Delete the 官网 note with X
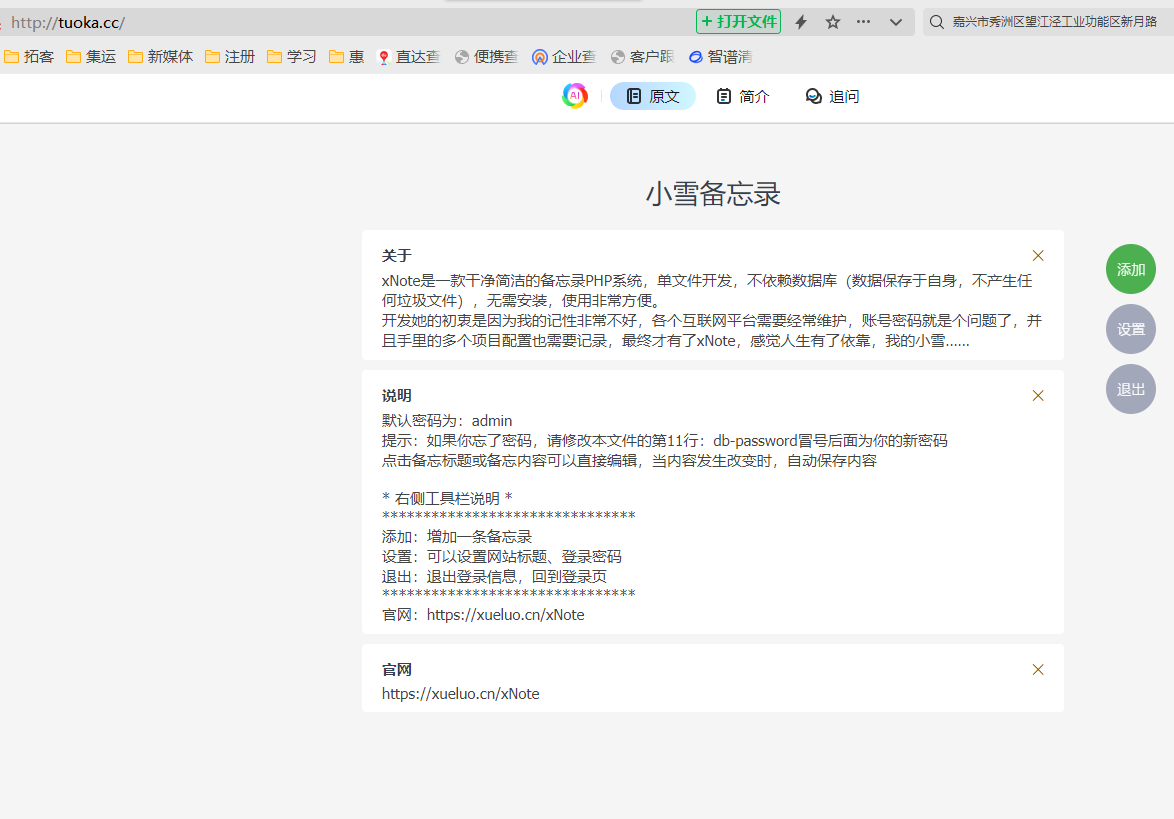 [x=1038, y=669]
